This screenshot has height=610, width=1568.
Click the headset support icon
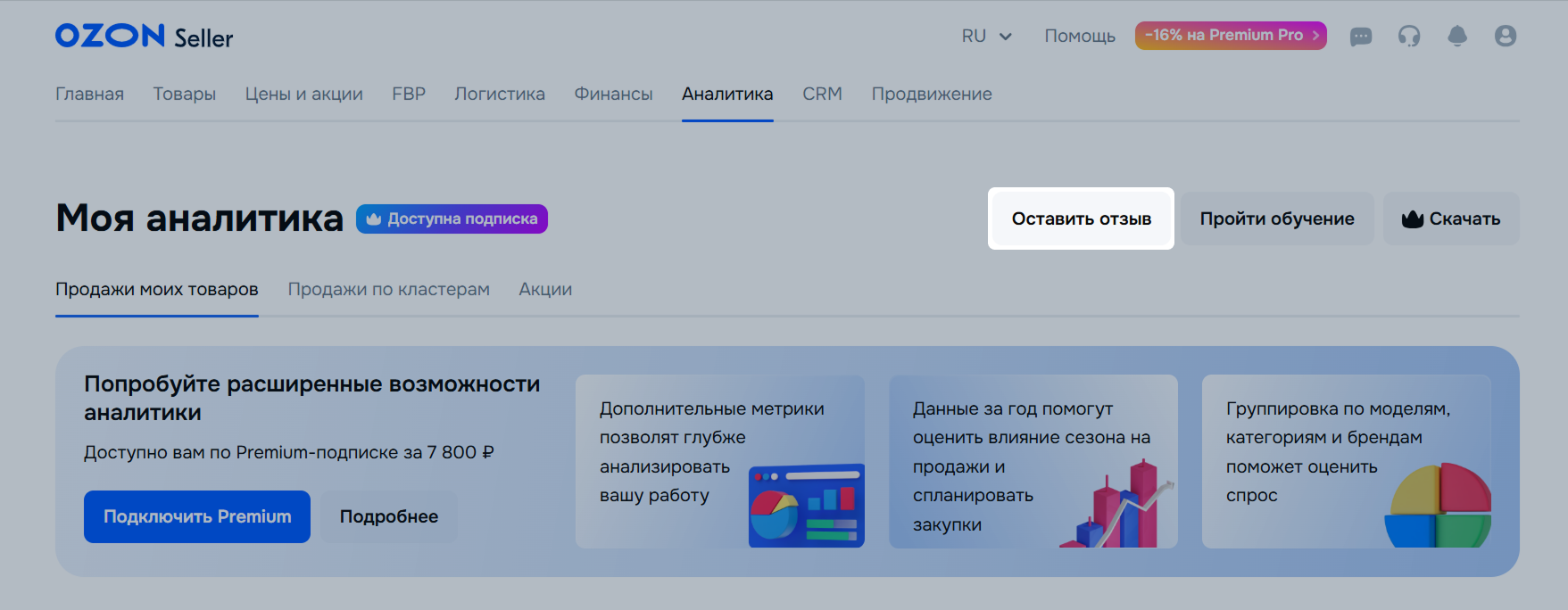1408,37
